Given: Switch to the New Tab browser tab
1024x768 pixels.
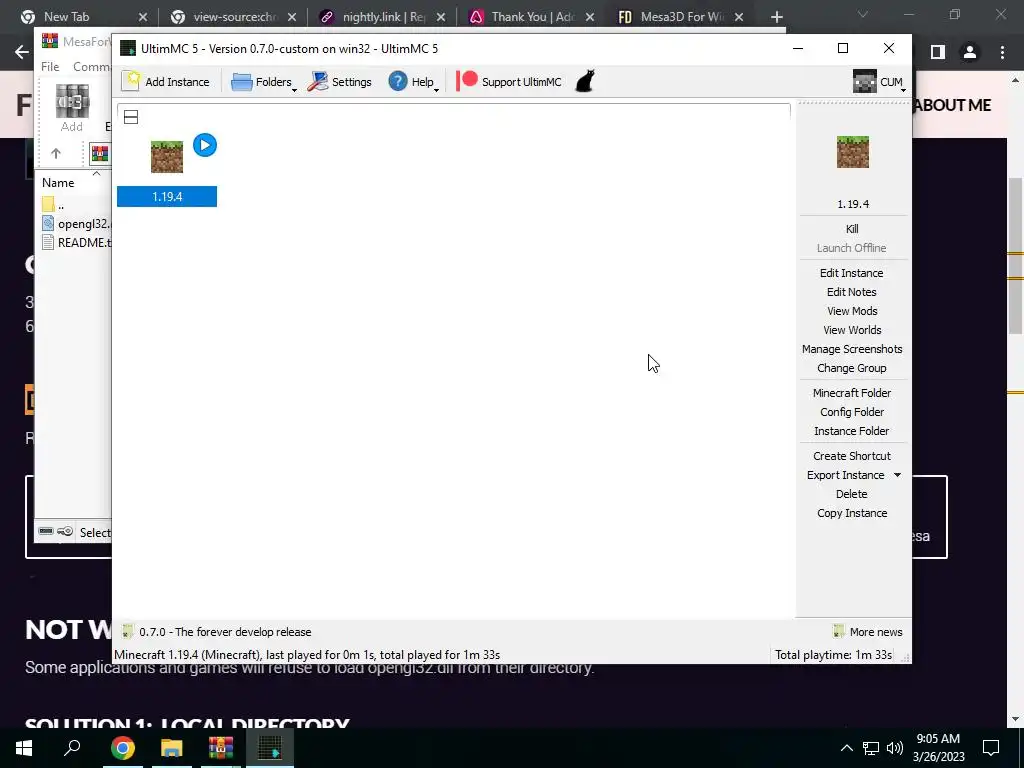Looking at the screenshot, I should point(66,17).
